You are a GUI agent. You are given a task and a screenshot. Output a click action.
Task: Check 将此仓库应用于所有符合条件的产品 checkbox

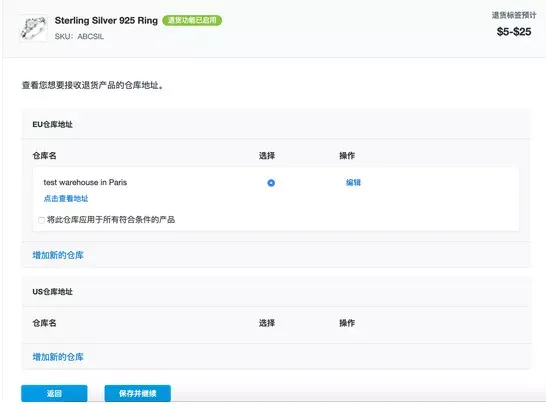(41, 220)
